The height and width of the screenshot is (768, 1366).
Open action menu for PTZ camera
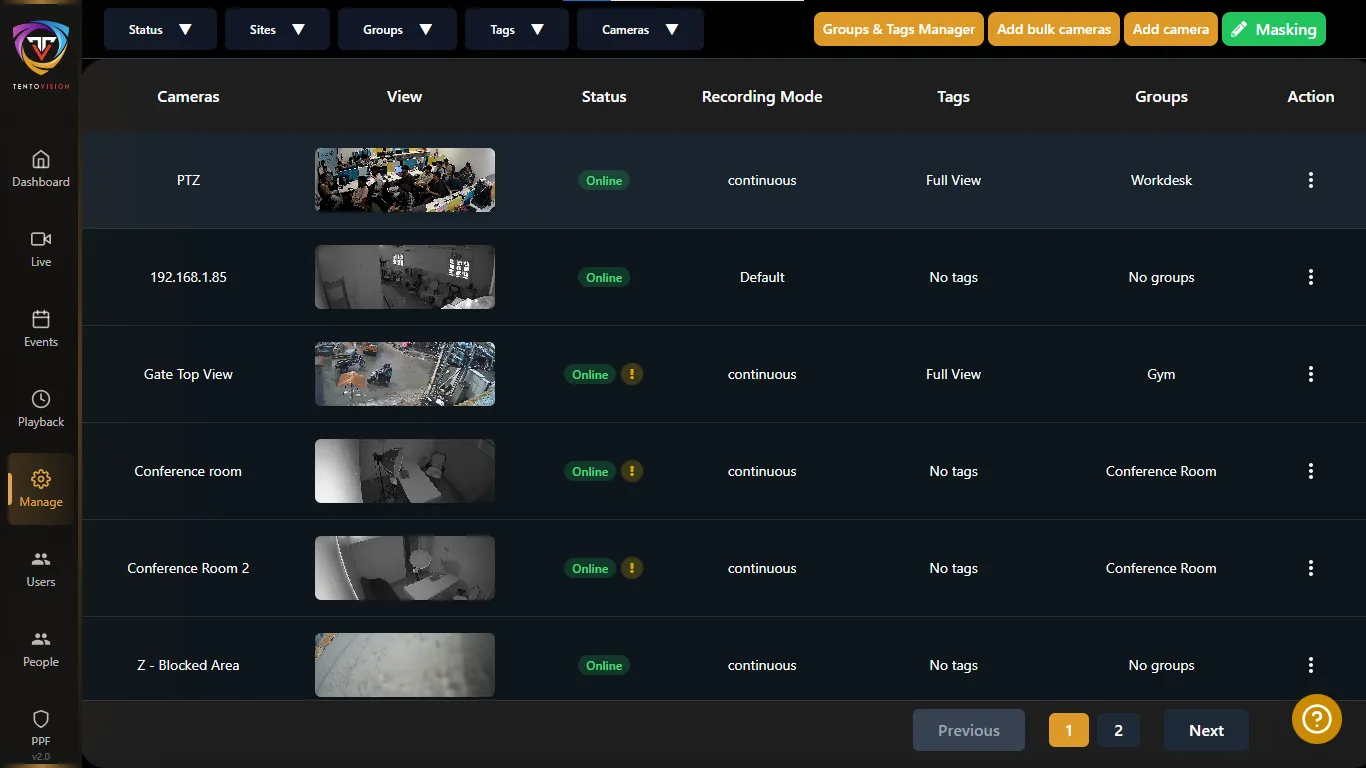(1310, 180)
